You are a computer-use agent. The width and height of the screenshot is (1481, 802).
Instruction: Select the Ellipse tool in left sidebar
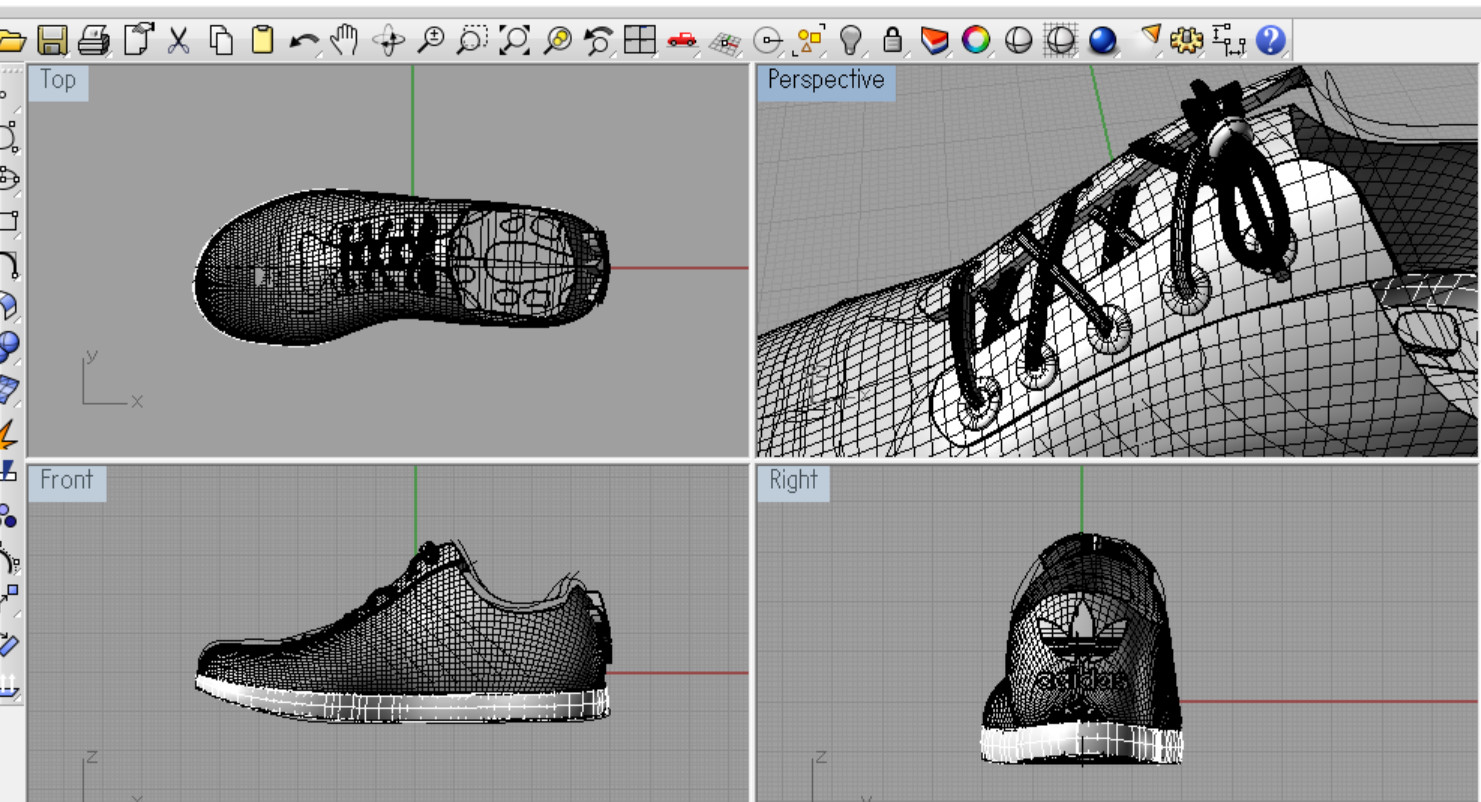[x=8, y=179]
